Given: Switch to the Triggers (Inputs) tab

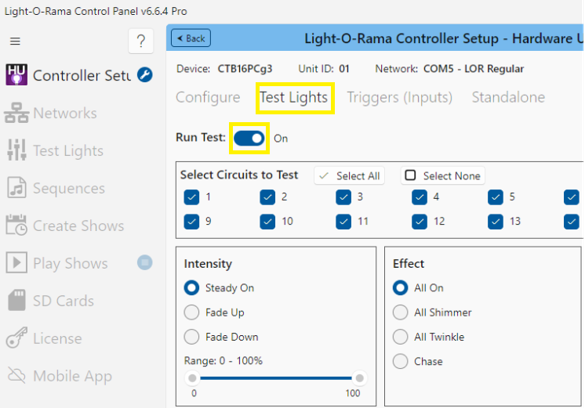Looking at the screenshot, I should (x=400, y=97).
